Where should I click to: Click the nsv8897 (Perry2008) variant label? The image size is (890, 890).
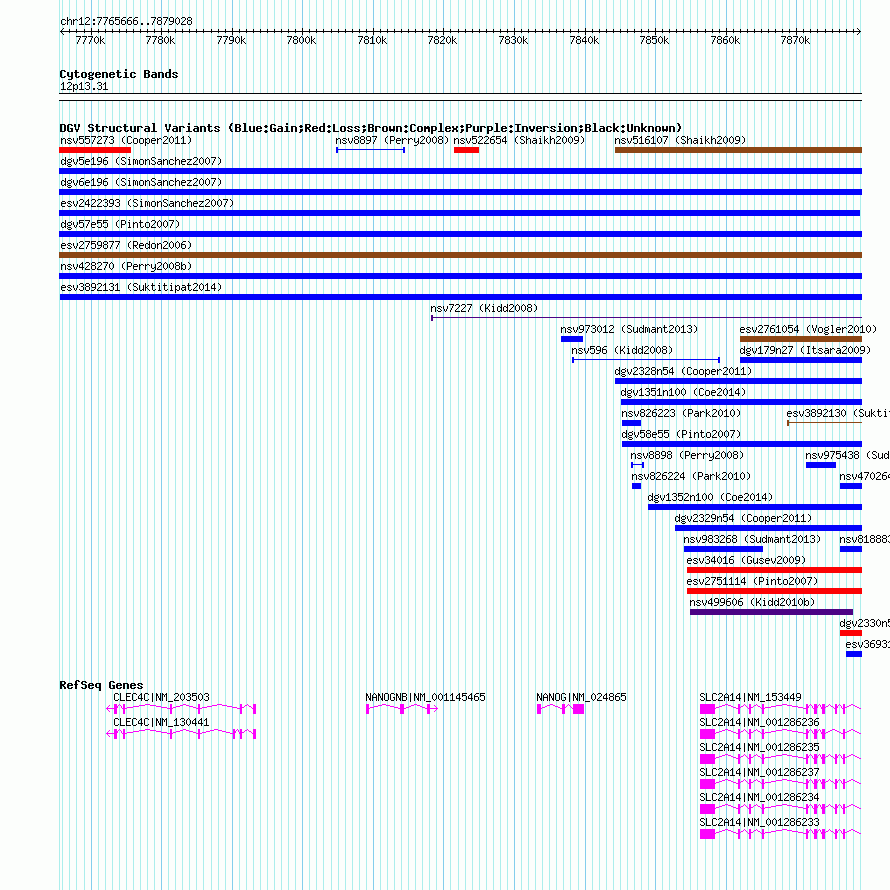[392, 140]
